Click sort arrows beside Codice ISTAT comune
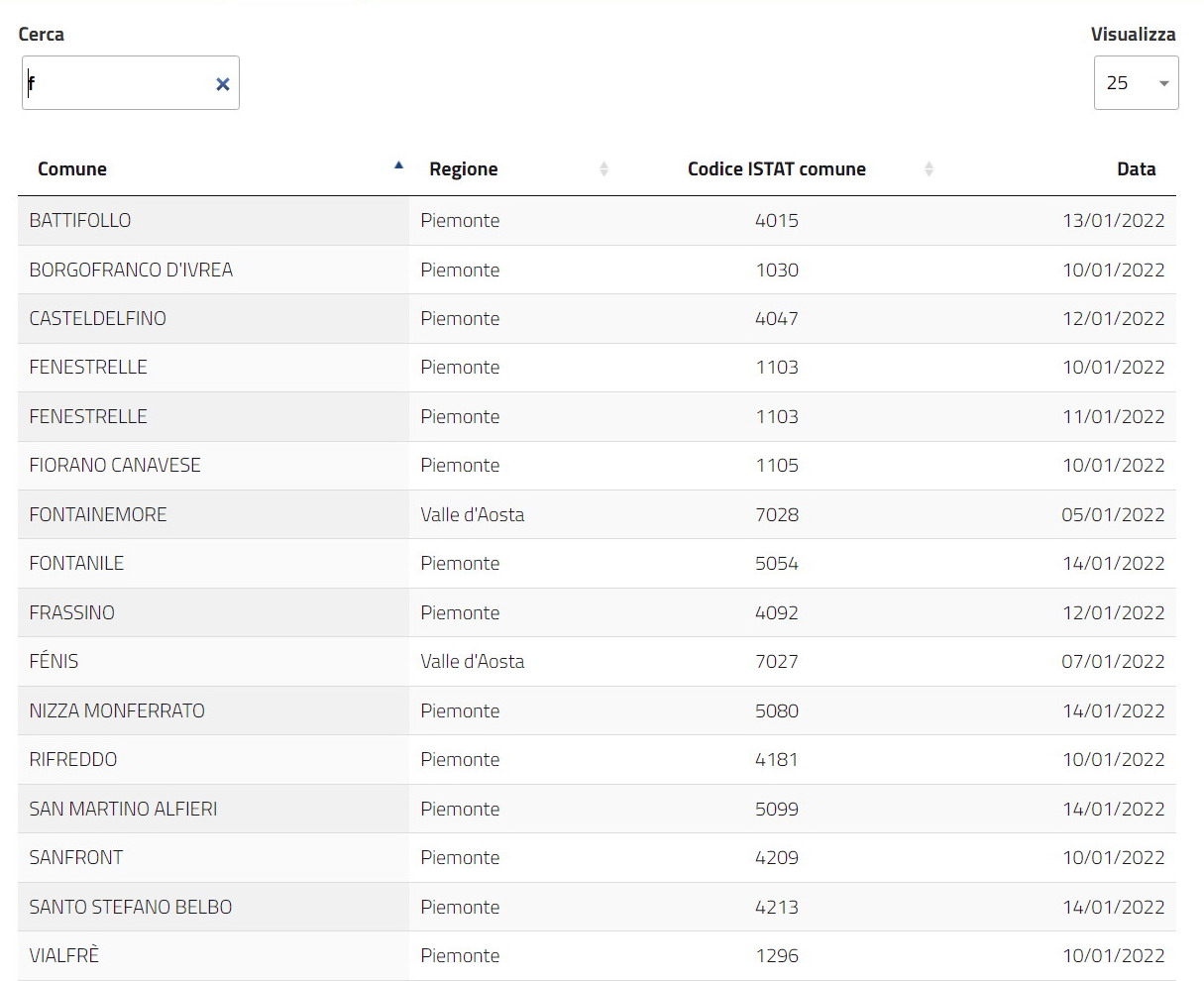Screen dimensions: 1204x981 929,169
